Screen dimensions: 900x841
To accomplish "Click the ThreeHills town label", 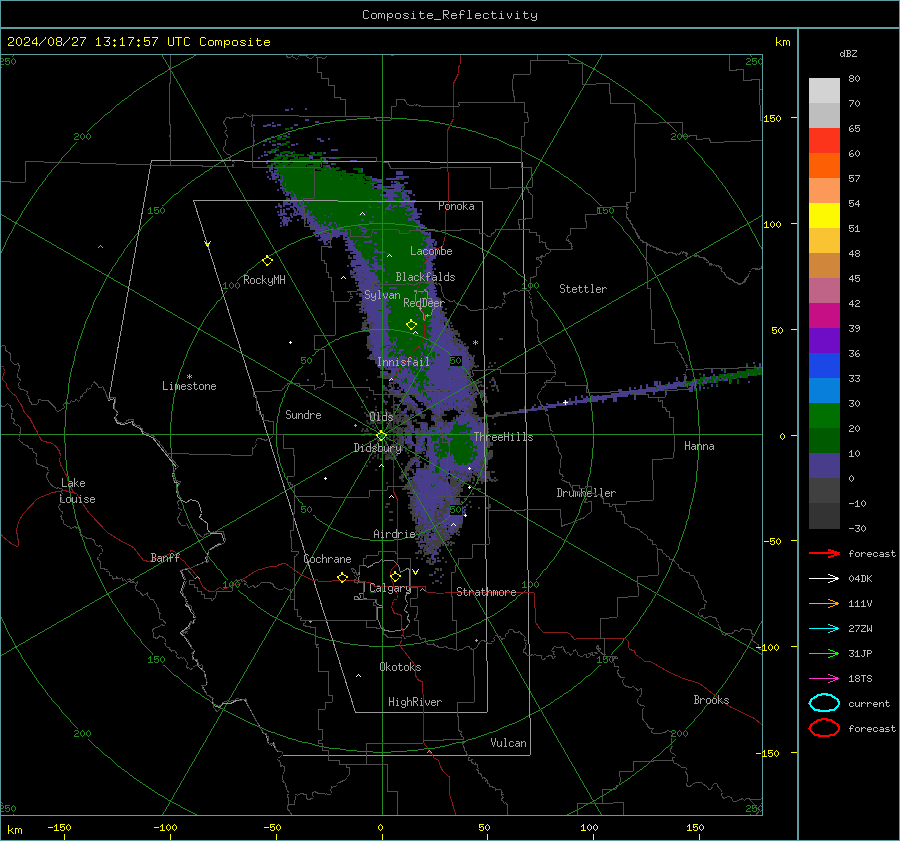I will (503, 437).
